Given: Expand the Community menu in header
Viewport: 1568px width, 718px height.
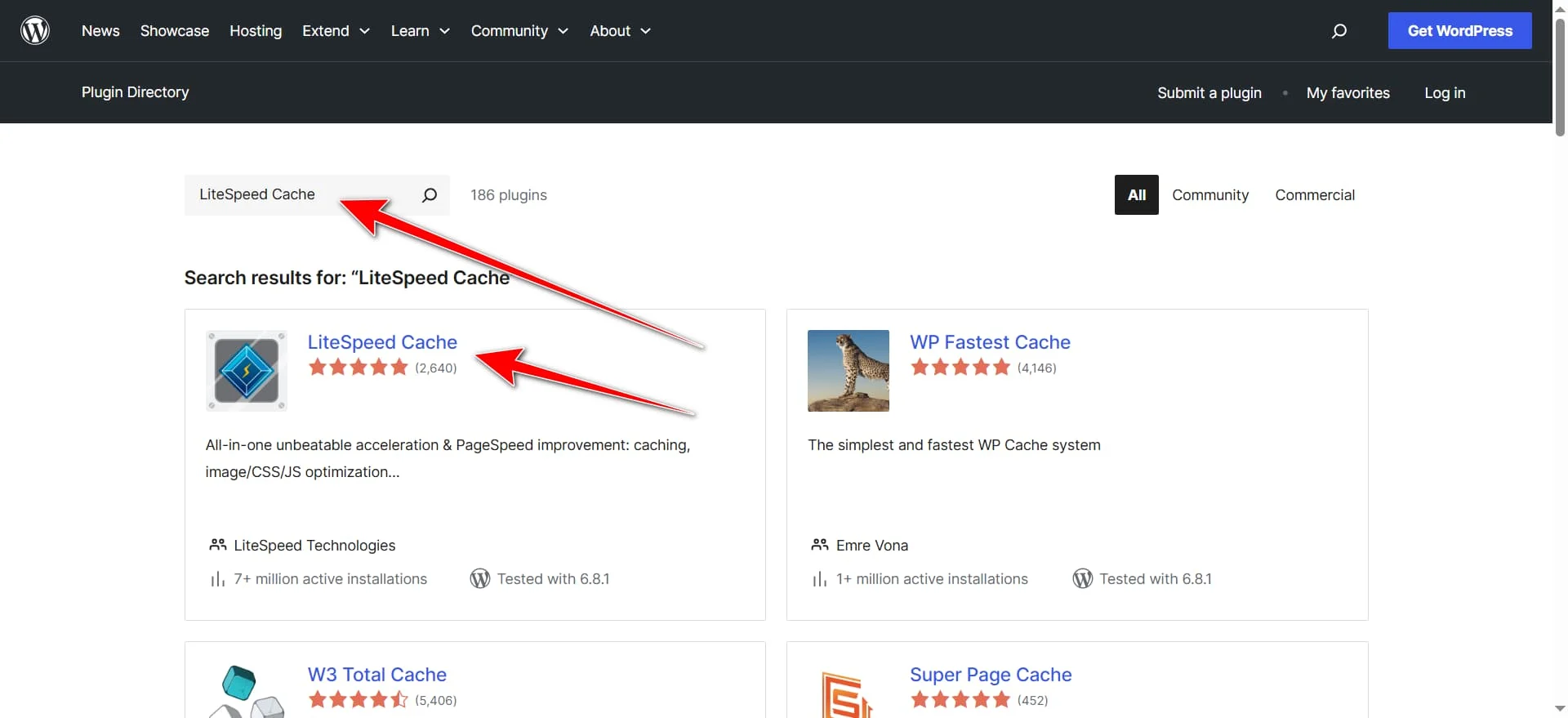Looking at the screenshot, I should click(x=519, y=31).
